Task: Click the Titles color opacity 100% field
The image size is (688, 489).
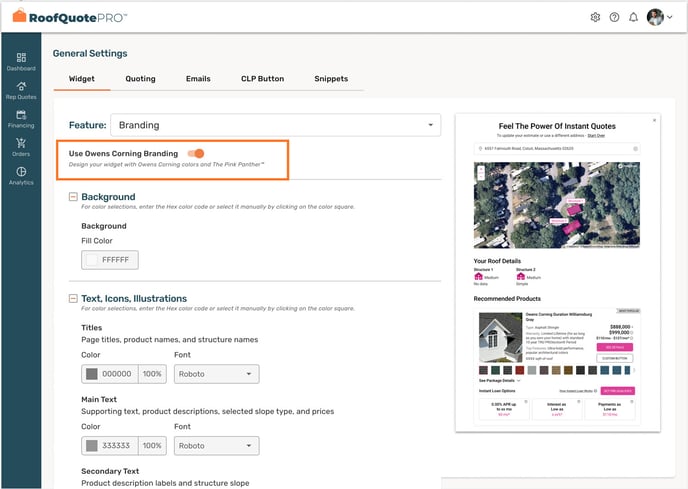Action: [152, 374]
